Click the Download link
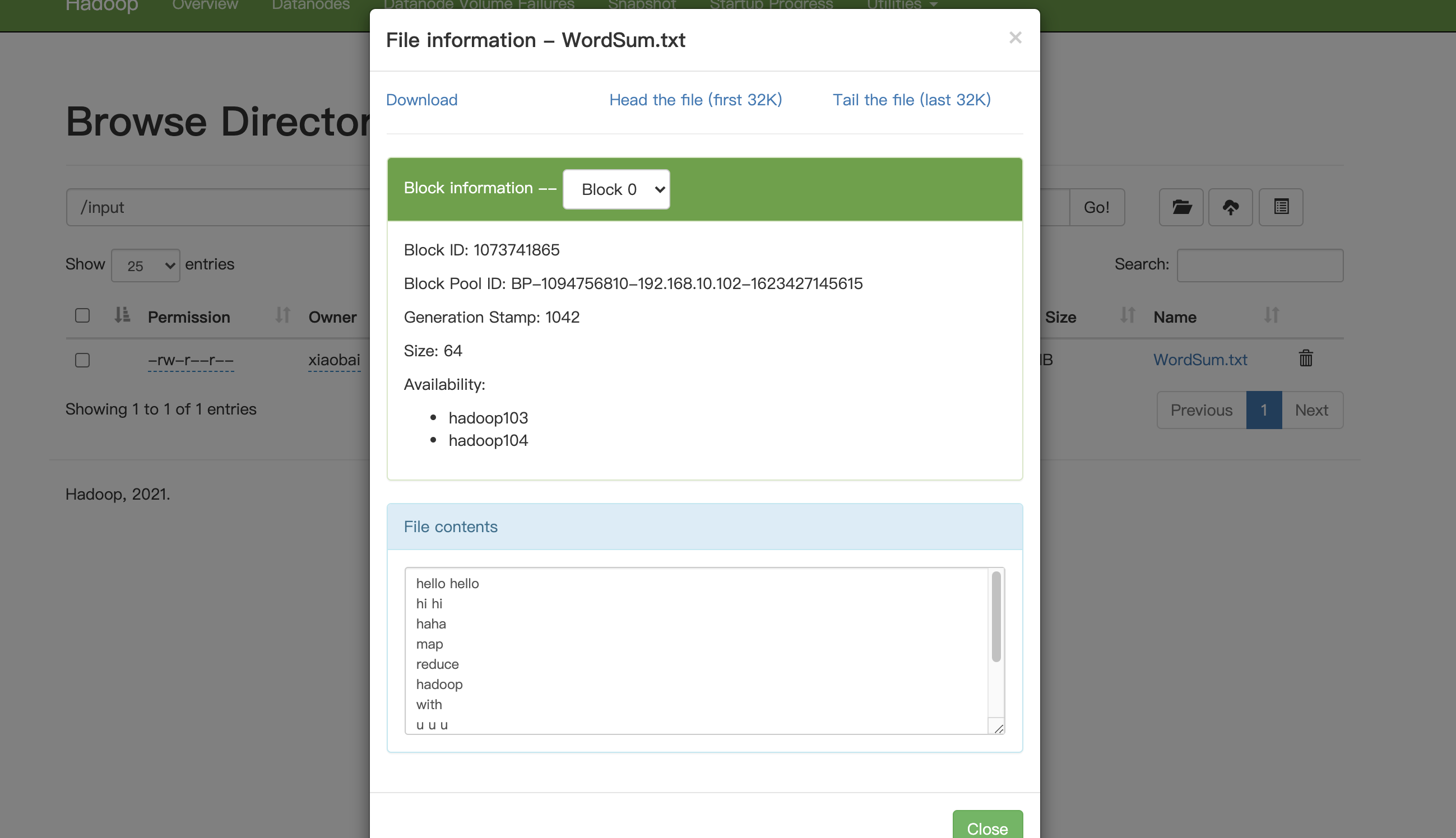Image resolution: width=1456 pixels, height=838 pixels. 421,100
